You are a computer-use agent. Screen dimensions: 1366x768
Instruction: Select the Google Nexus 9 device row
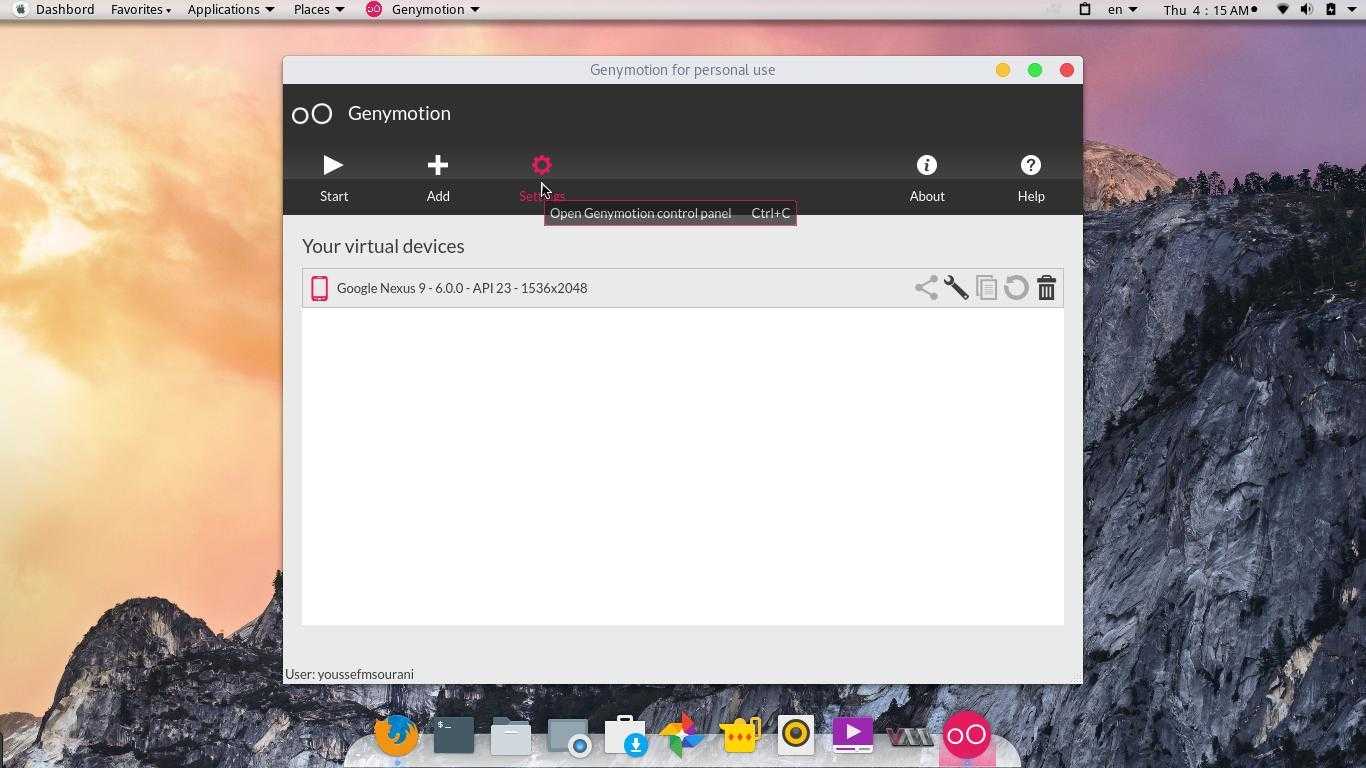click(x=600, y=288)
